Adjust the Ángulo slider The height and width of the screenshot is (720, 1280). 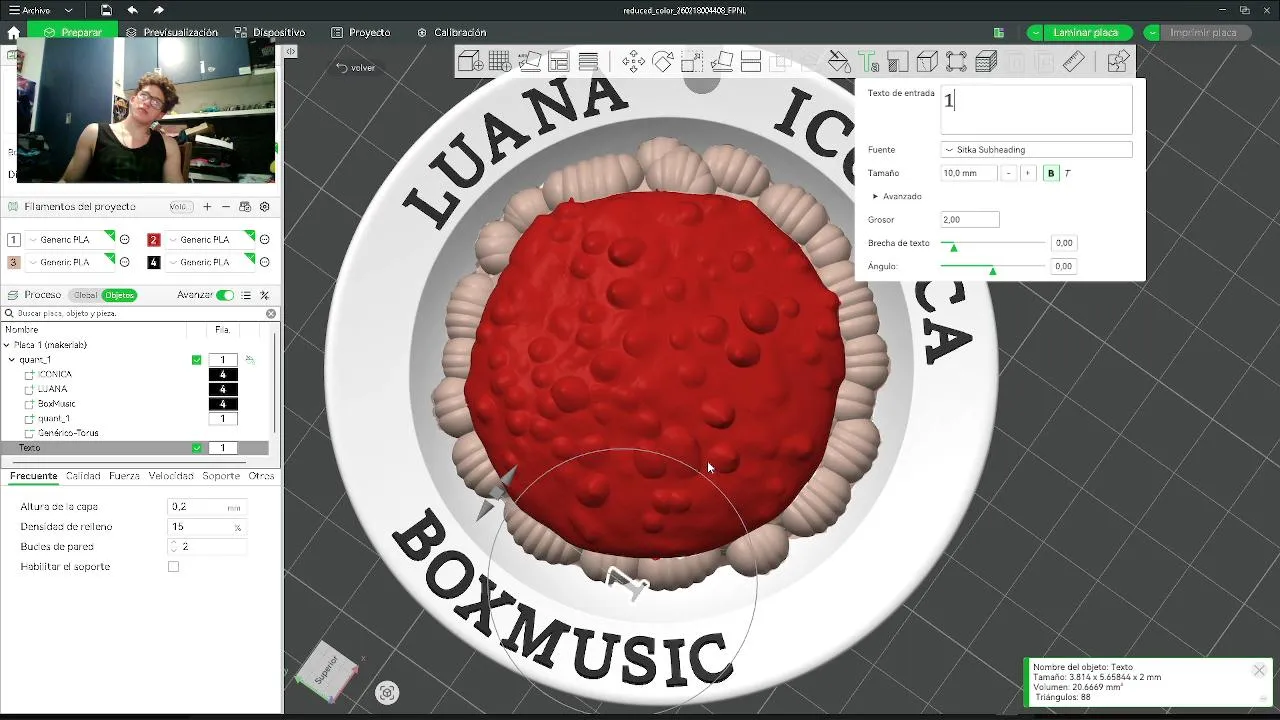(993, 267)
